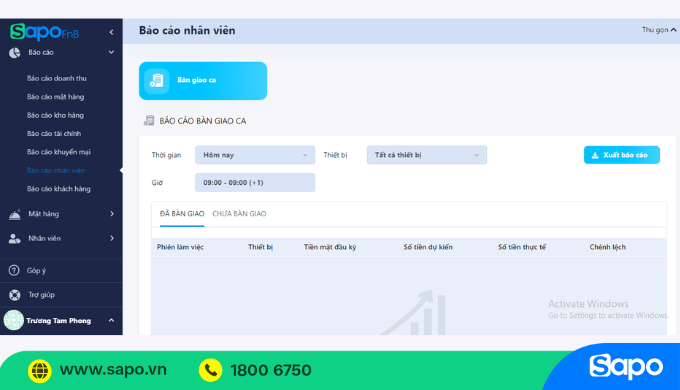Viewport: 680px width, 390px height.
Task: Switch to the ĐÃ BÀN GIAO tab
Action: click(x=182, y=213)
